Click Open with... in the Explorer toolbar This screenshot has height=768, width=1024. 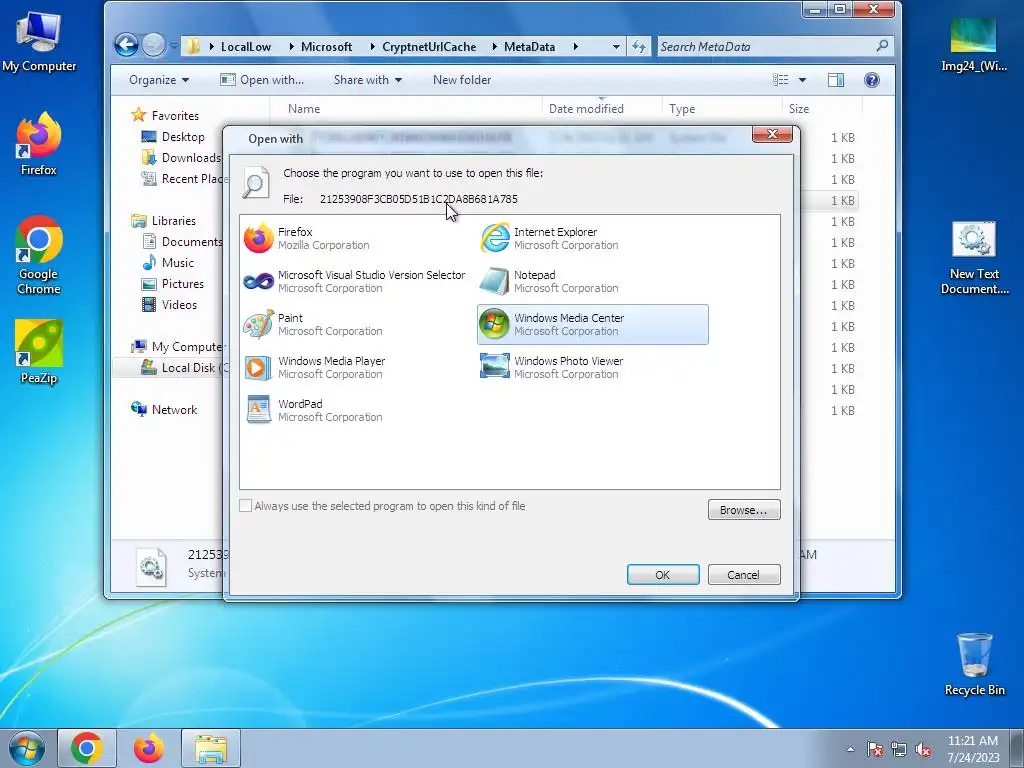pyautogui.click(x=263, y=80)
